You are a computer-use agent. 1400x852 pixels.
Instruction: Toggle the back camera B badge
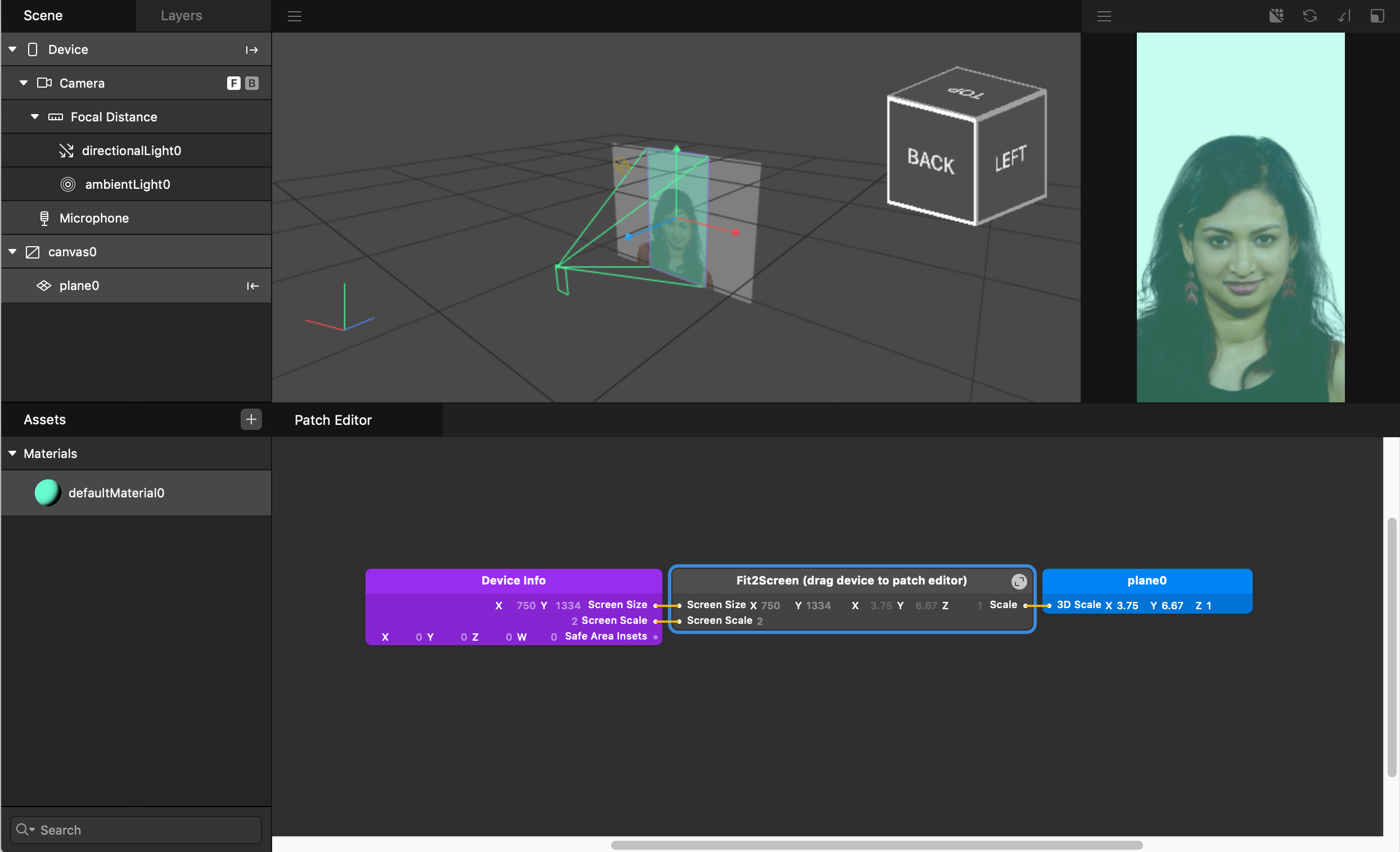click(252, 84)
